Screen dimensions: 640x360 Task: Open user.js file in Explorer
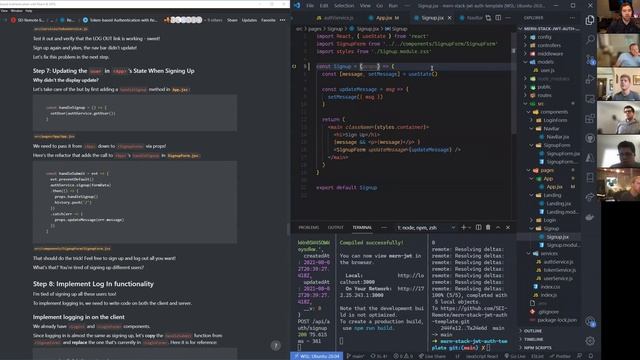pyautogui.click(x=547, y=70)
